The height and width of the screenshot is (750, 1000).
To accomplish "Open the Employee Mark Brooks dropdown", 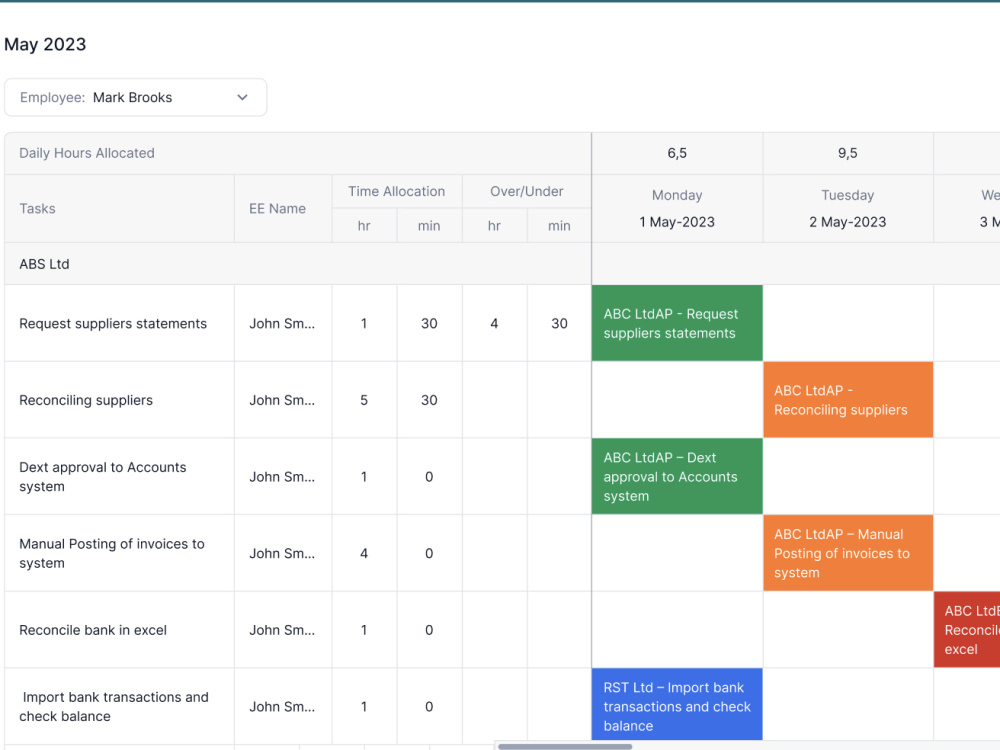I will 135,98.
